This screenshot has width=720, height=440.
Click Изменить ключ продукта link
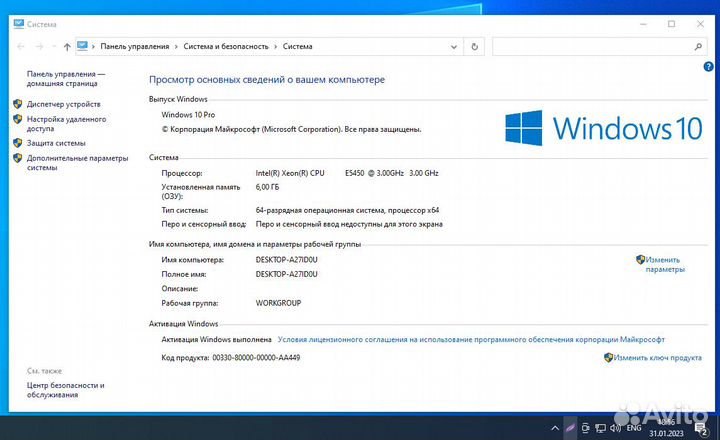point(658,357)
